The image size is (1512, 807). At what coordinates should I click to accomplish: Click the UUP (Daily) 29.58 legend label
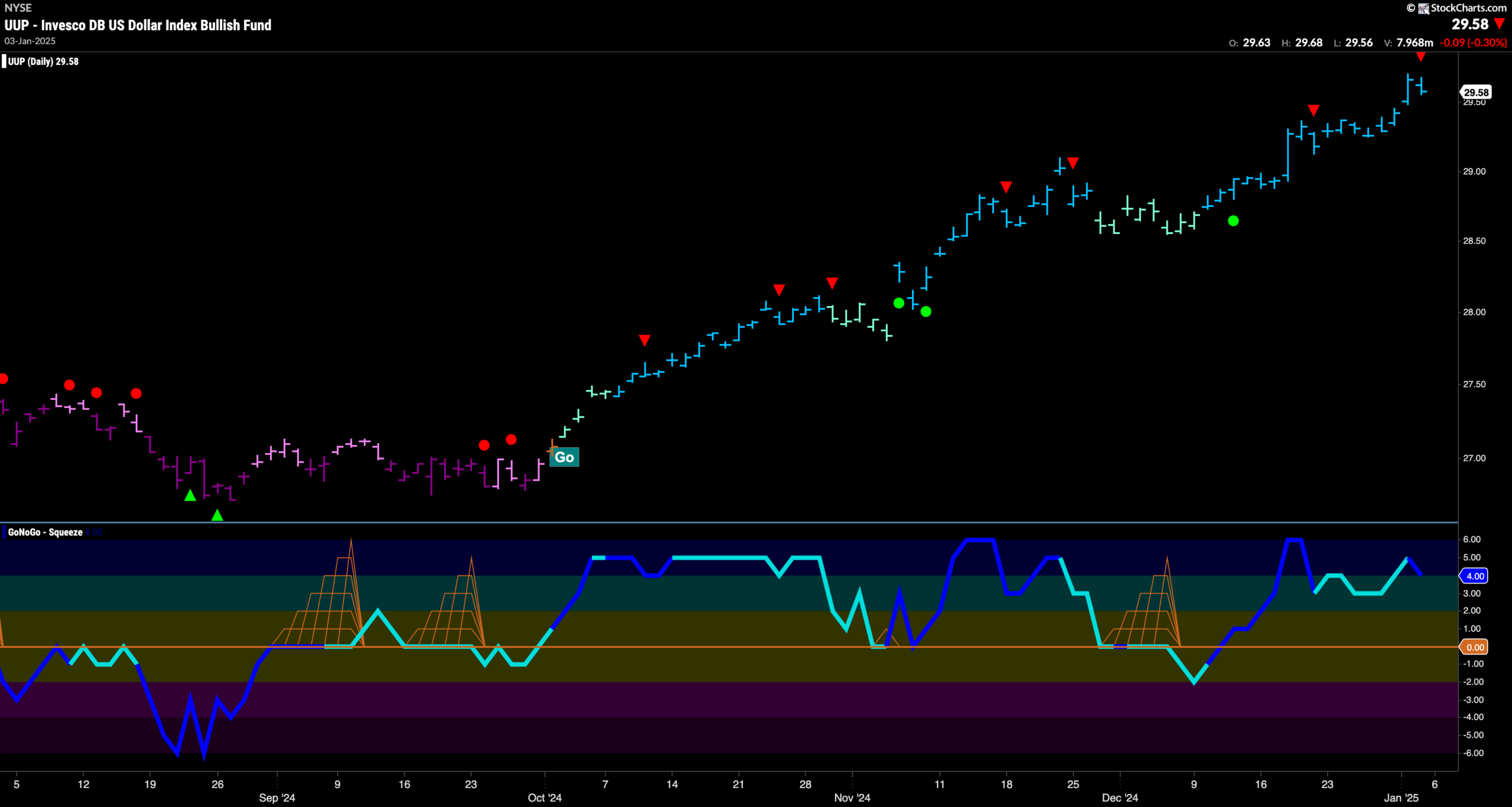pyautogui.click(x=43, y=61)
